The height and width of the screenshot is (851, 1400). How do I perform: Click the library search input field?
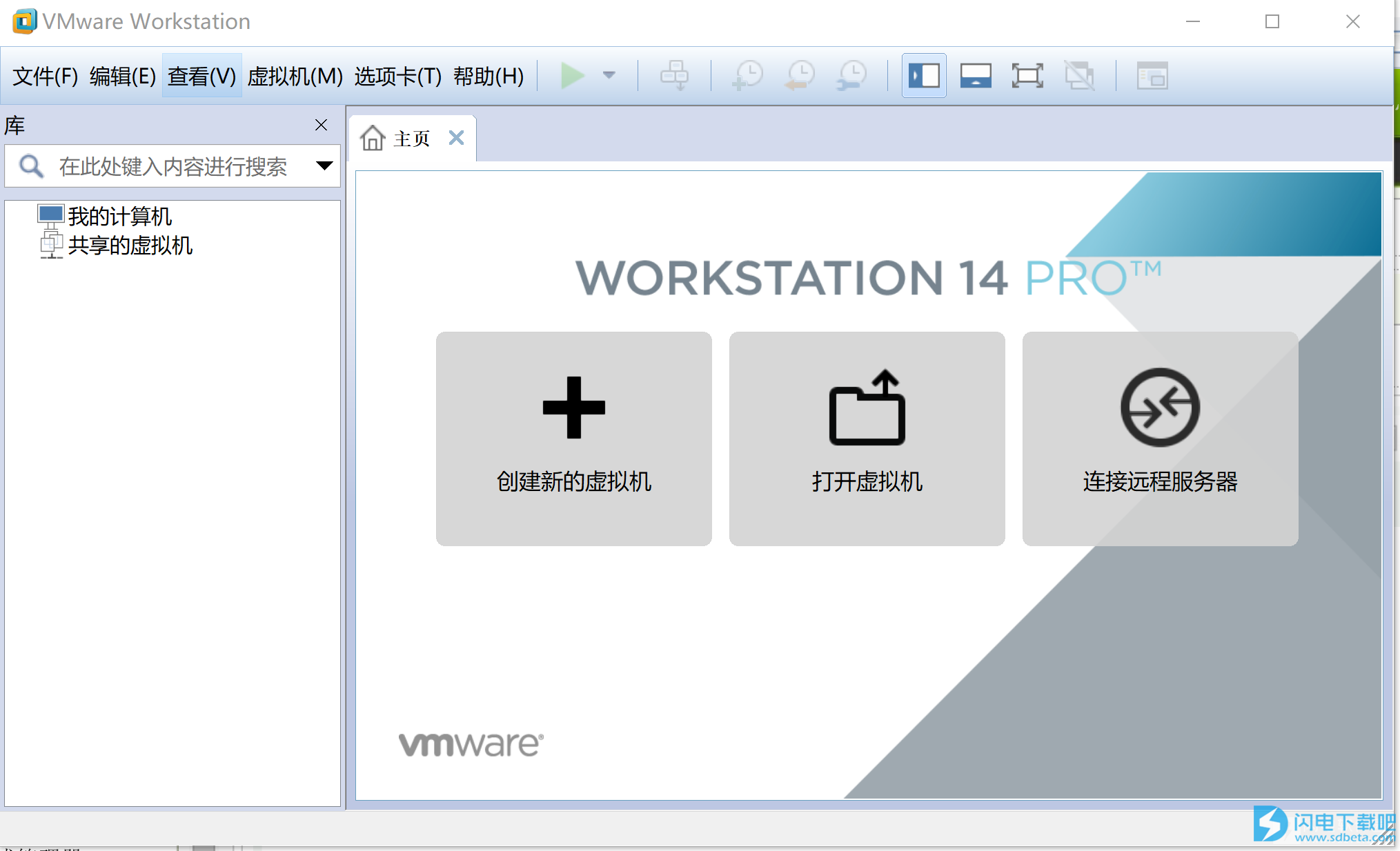(x=172, y=166)
